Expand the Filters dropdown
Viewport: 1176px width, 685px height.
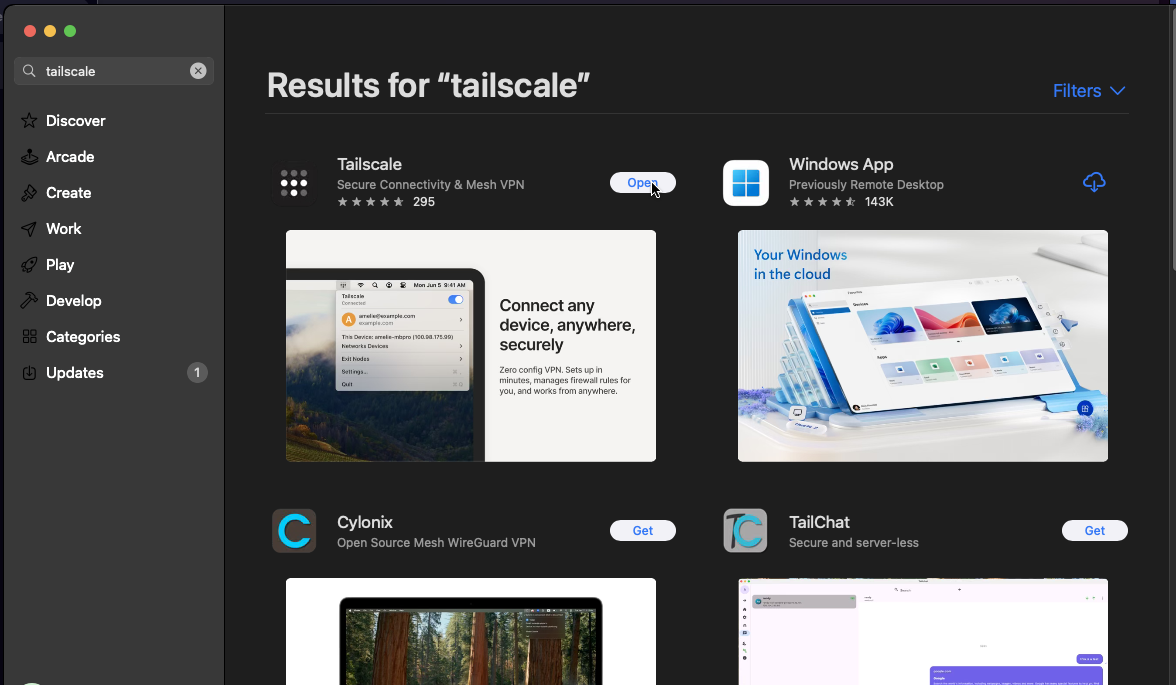pos(1089,91)
